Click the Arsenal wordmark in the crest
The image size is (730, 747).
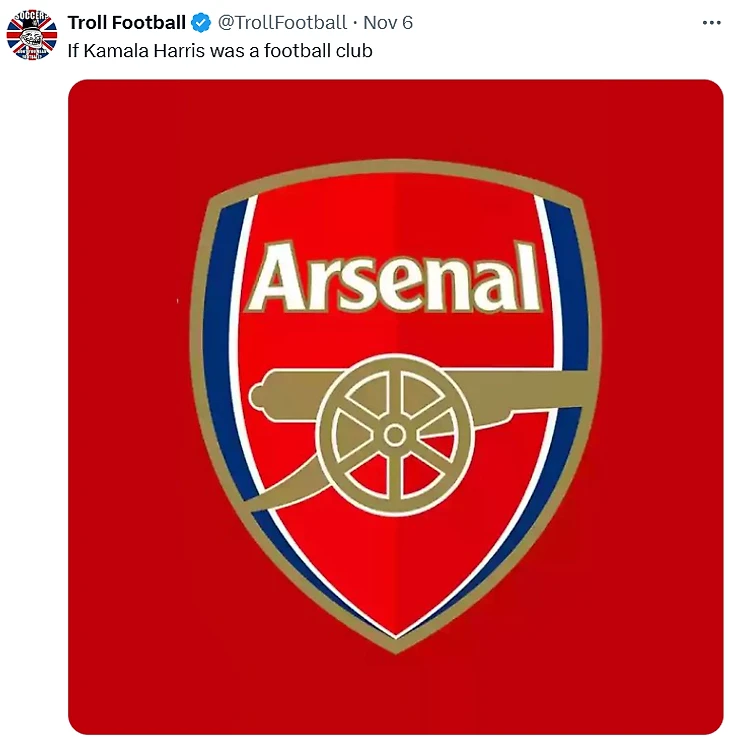point(395,277)
